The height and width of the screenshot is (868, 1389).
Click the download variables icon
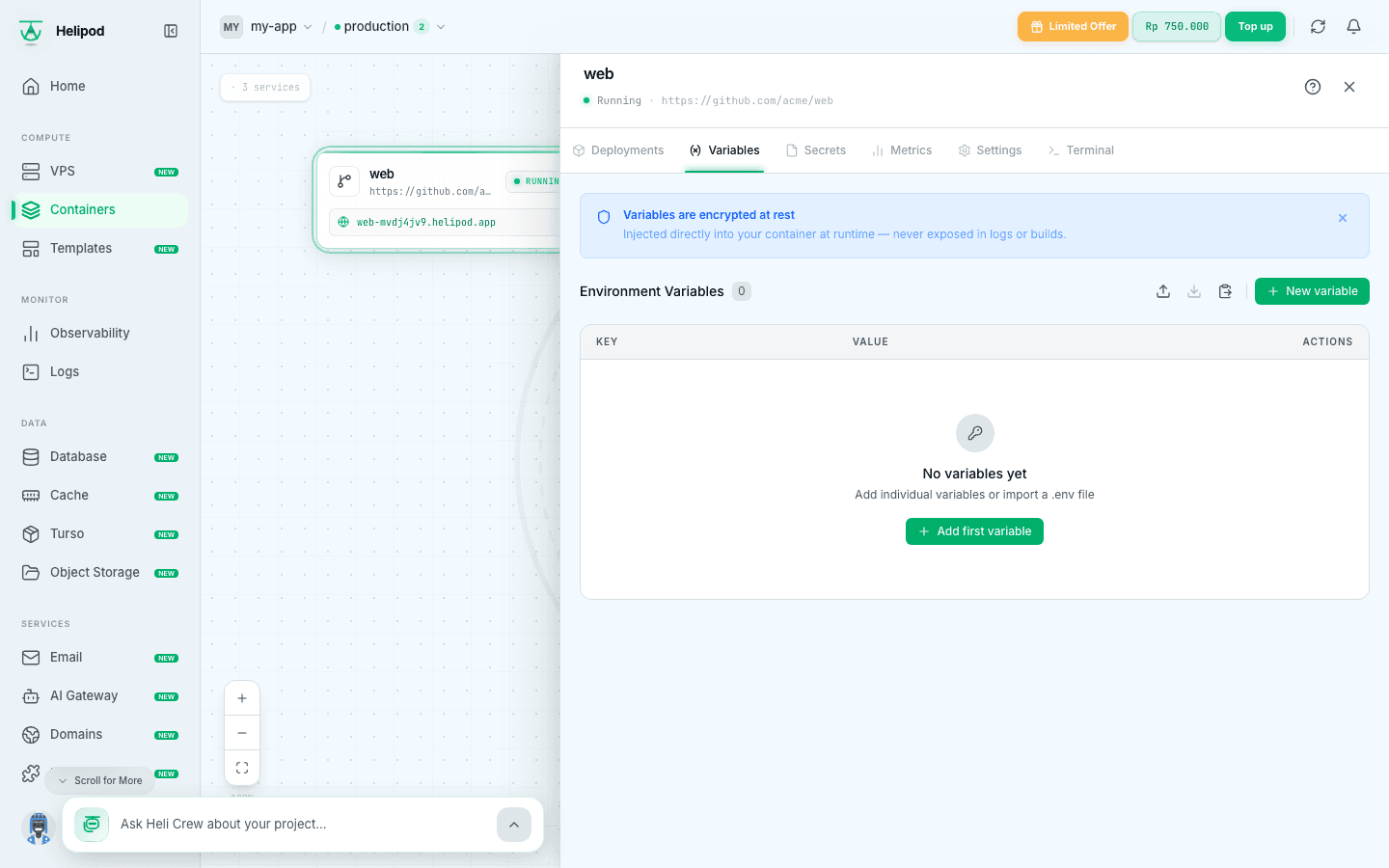[x=1194, y=291]
